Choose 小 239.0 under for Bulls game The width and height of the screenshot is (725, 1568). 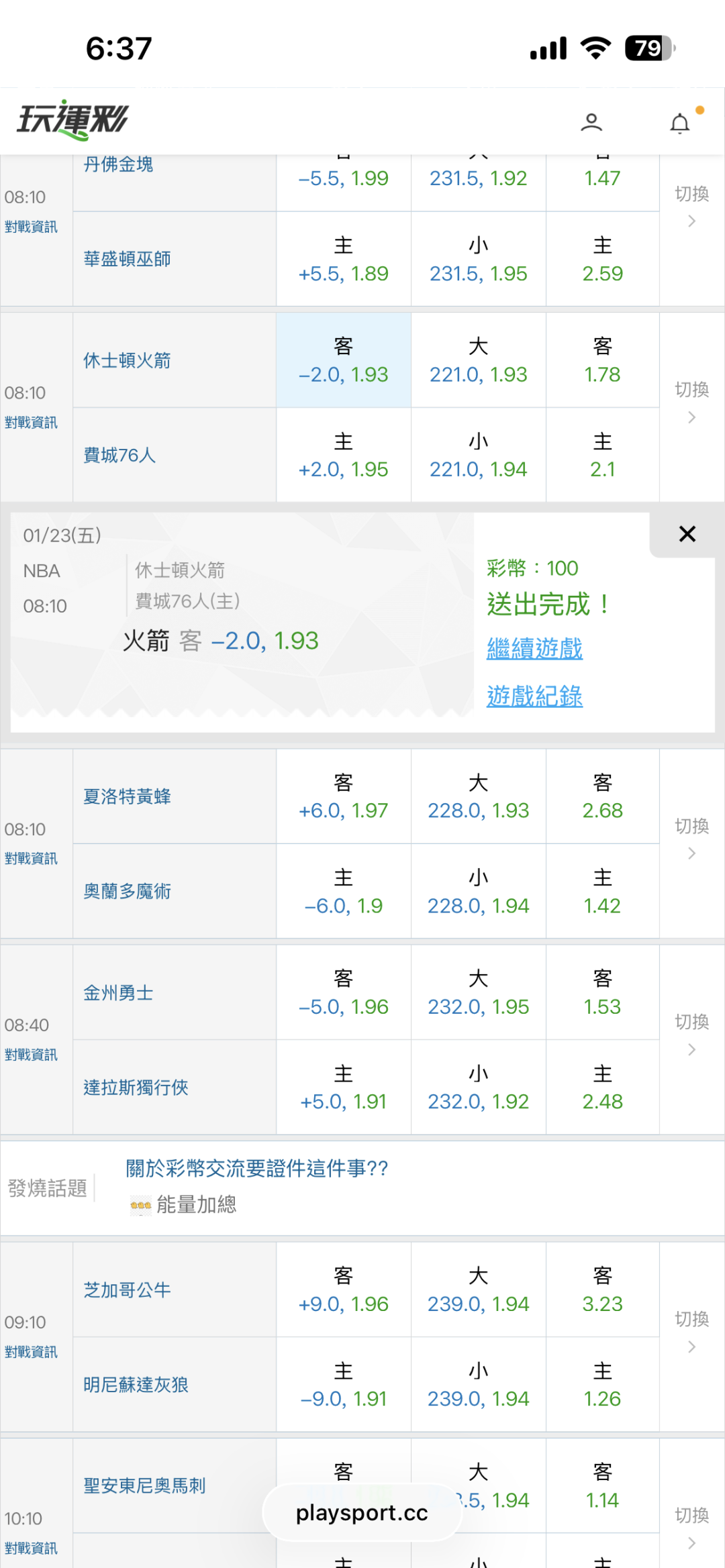478,1385
